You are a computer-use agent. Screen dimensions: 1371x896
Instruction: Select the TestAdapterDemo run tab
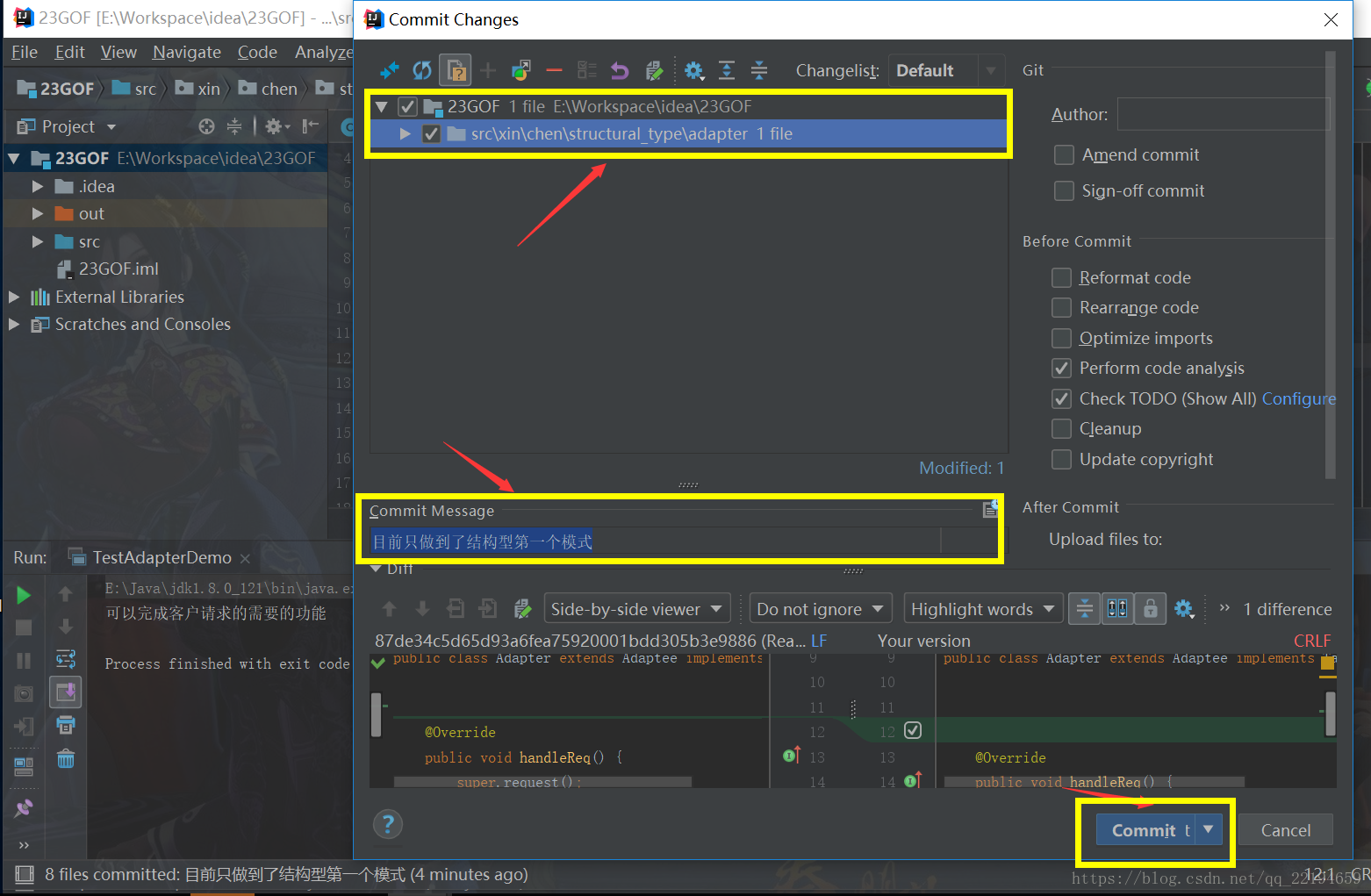[x=162, y=558]
